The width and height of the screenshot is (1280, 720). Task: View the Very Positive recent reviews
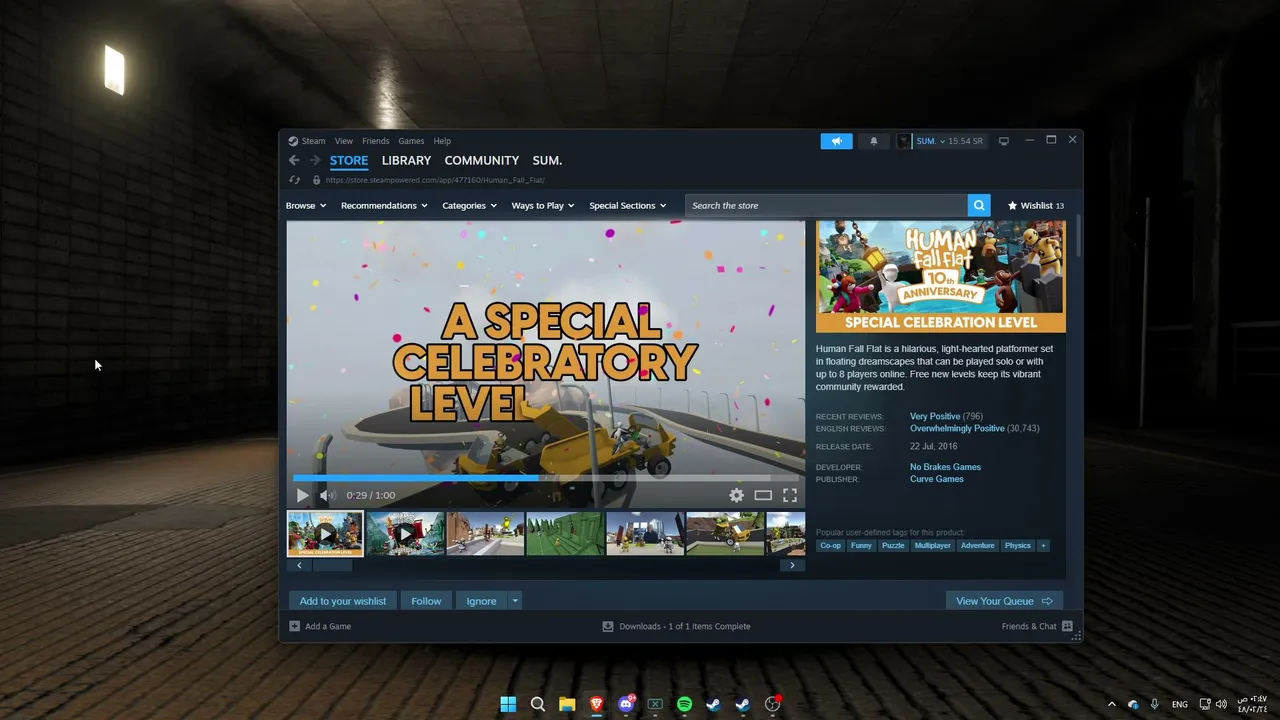[x=935, y=416]
